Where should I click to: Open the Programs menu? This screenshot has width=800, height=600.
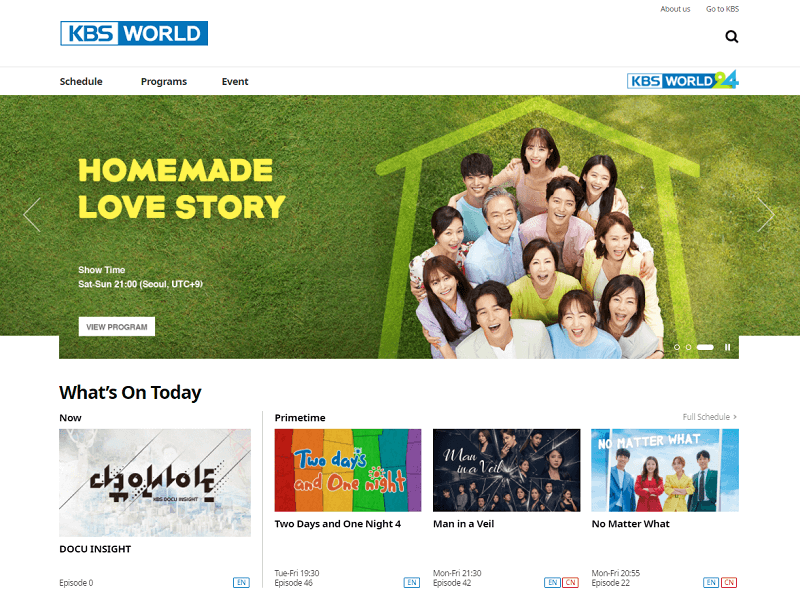point(164,81)
